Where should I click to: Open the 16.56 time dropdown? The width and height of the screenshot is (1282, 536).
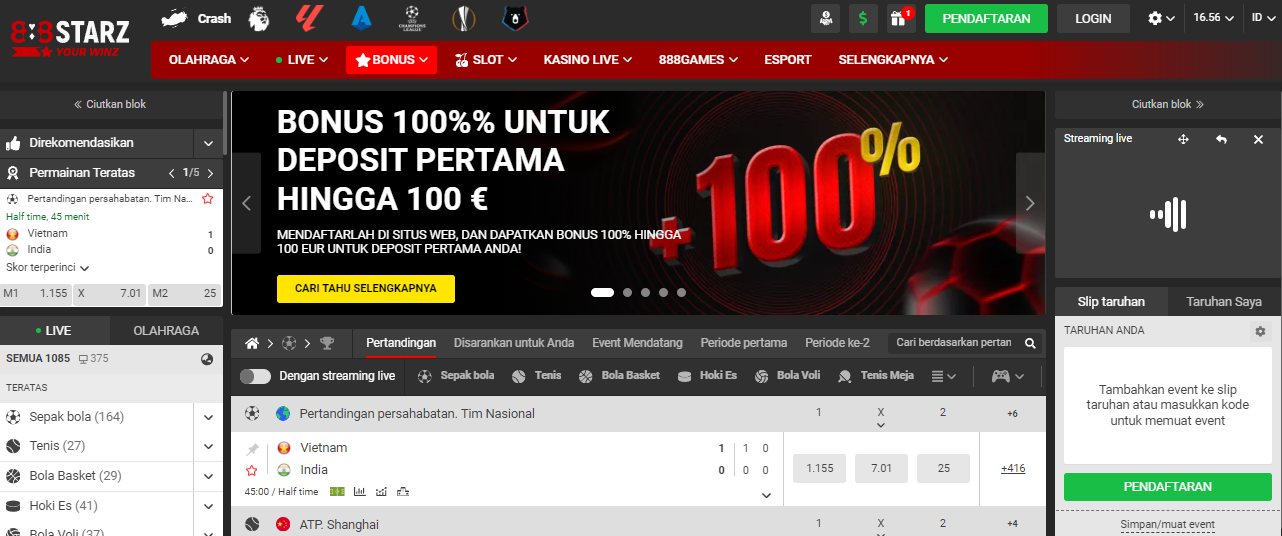(1213, 18)
